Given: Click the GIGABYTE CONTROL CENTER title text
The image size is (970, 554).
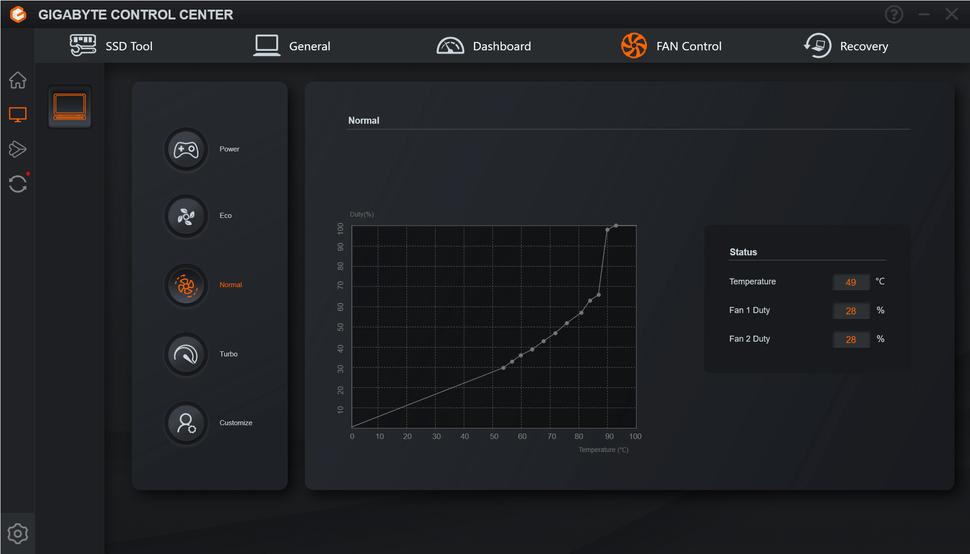Looking at the screenshot, I should [x=135, y=15].
